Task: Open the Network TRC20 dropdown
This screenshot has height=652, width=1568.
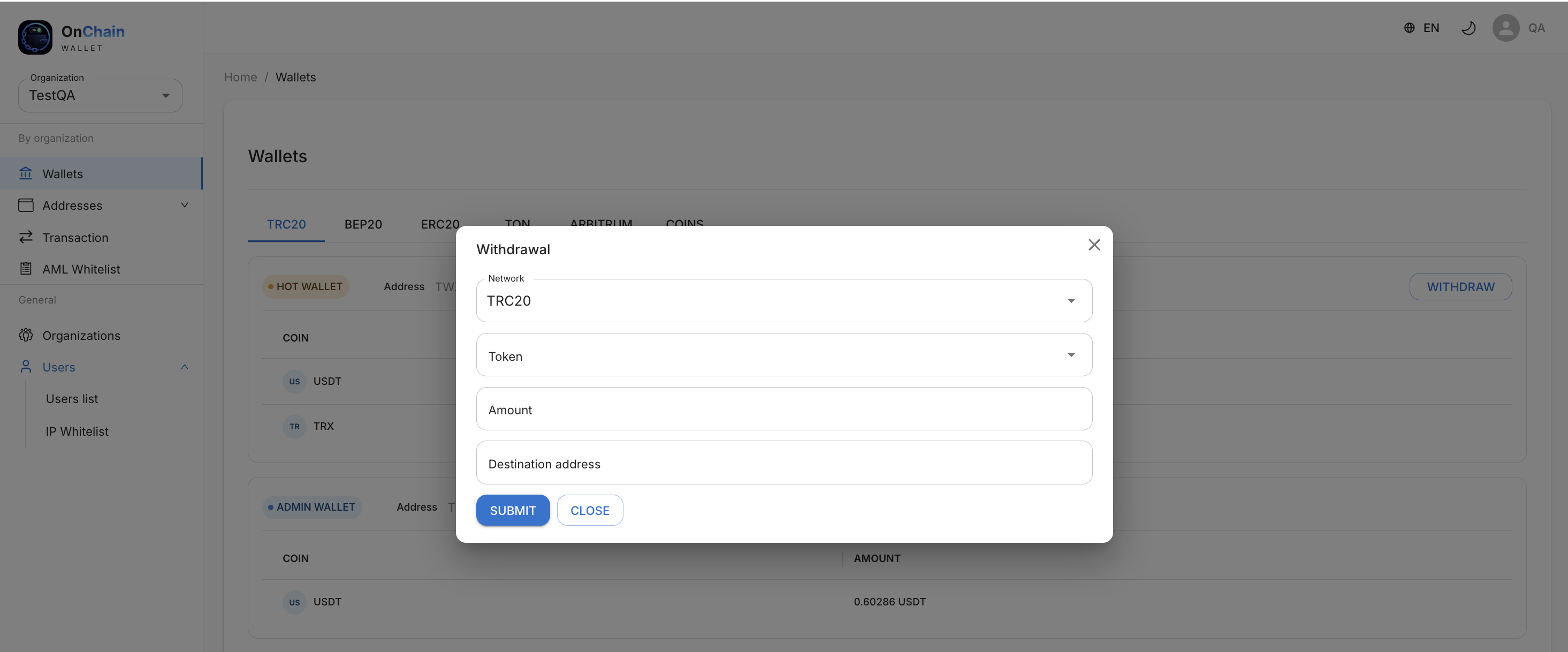Action: [x=784, y=301]
